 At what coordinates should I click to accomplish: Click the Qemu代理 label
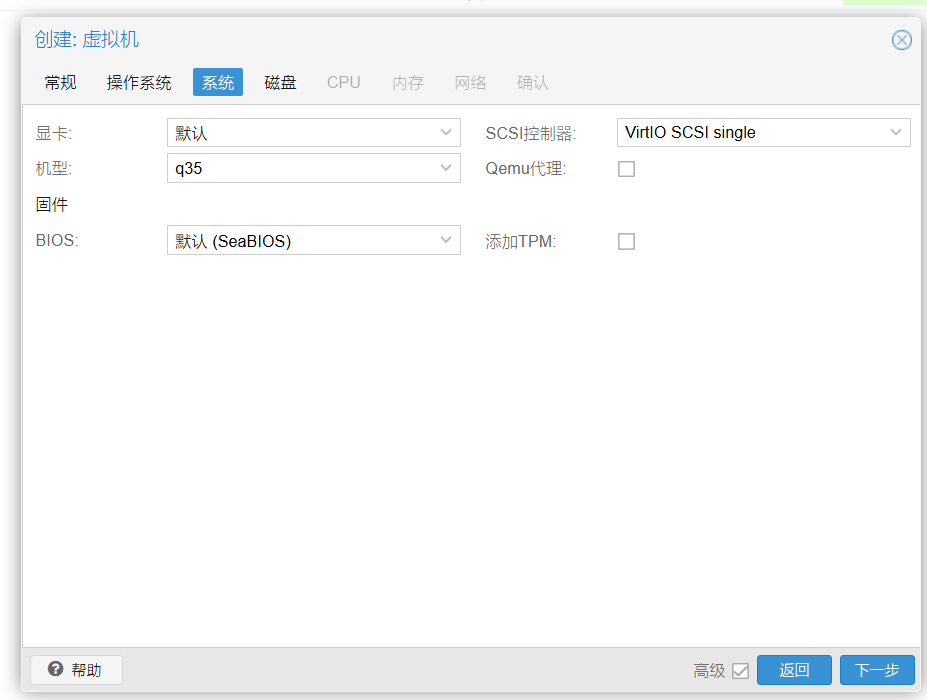click(x=526, y=168)
